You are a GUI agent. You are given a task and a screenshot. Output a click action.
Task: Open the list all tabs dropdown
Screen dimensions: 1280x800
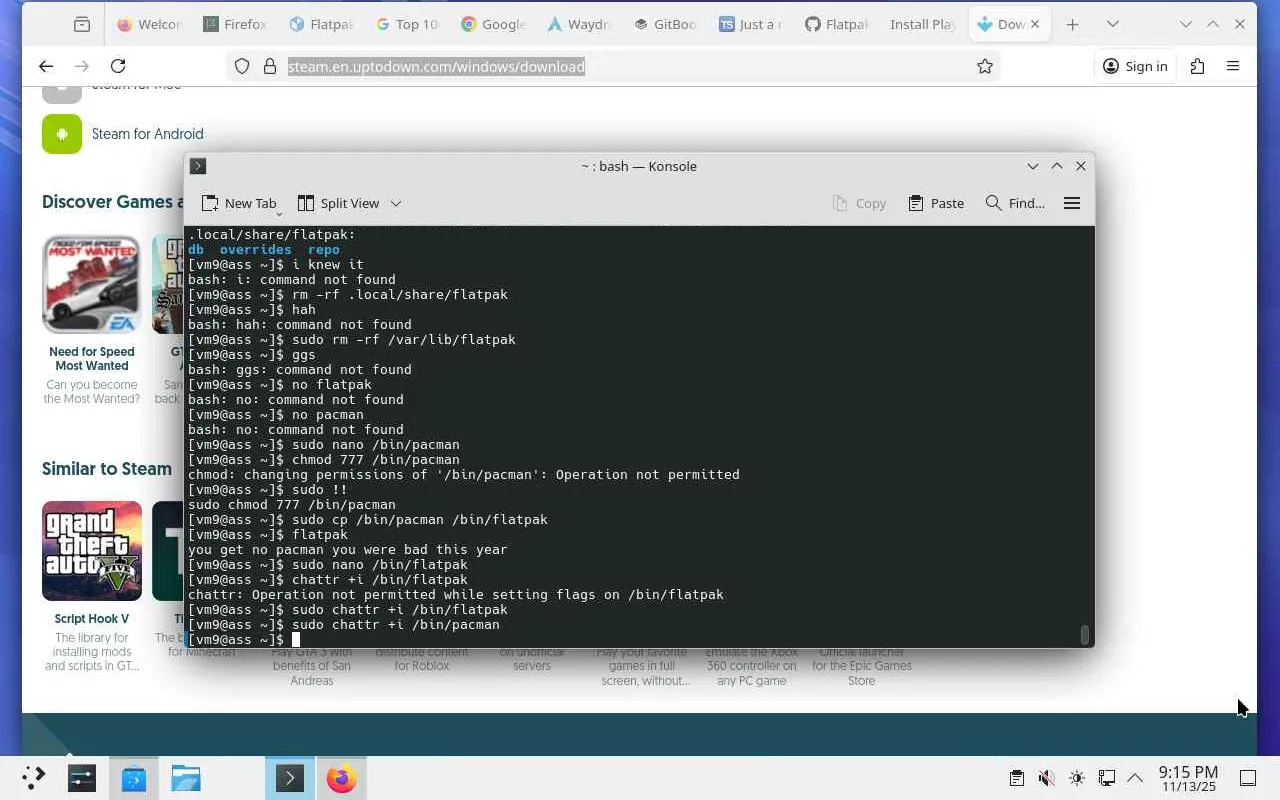[1113, 24]
